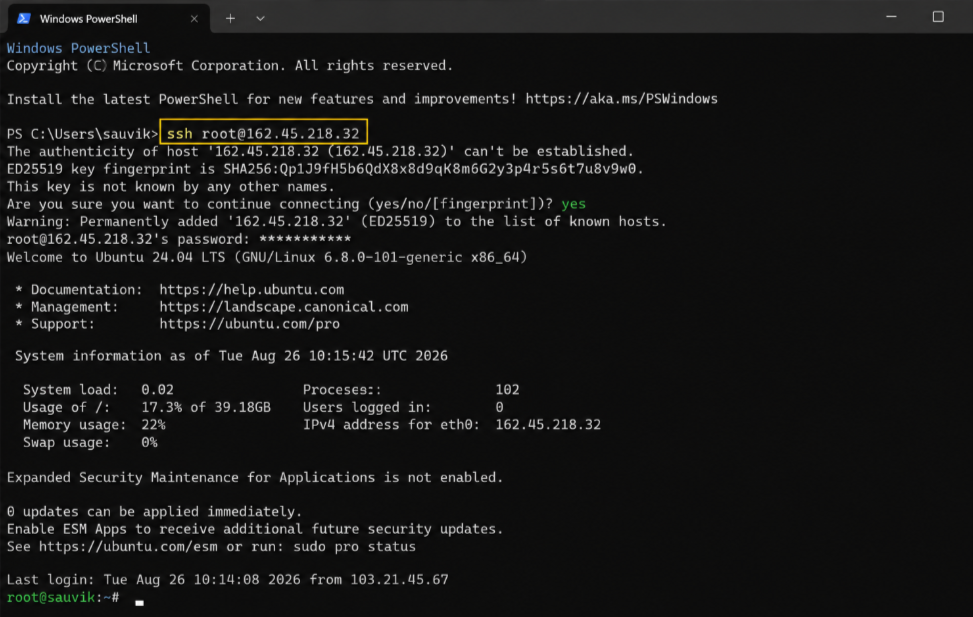The image size is (973, 617).
Task: Select the Windows PowerShell tab
Action: pos(109,18)
